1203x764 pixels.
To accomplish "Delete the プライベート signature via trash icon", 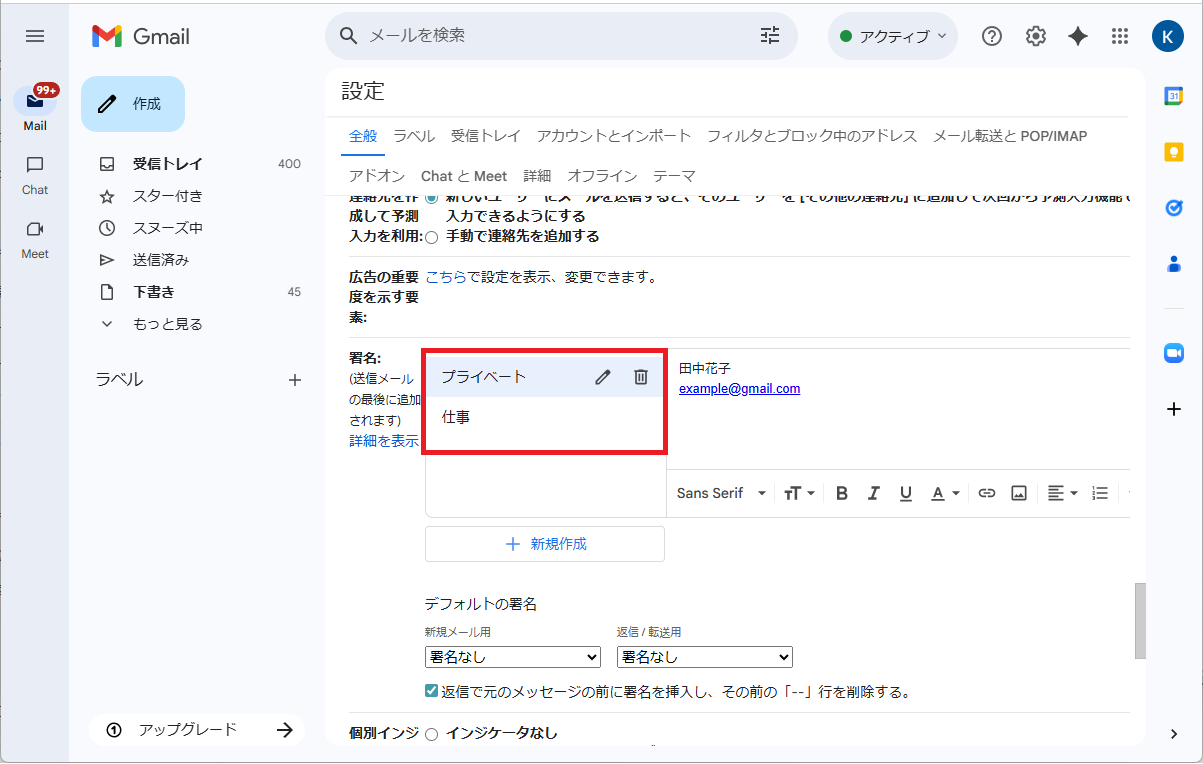I will click(641, 376).
